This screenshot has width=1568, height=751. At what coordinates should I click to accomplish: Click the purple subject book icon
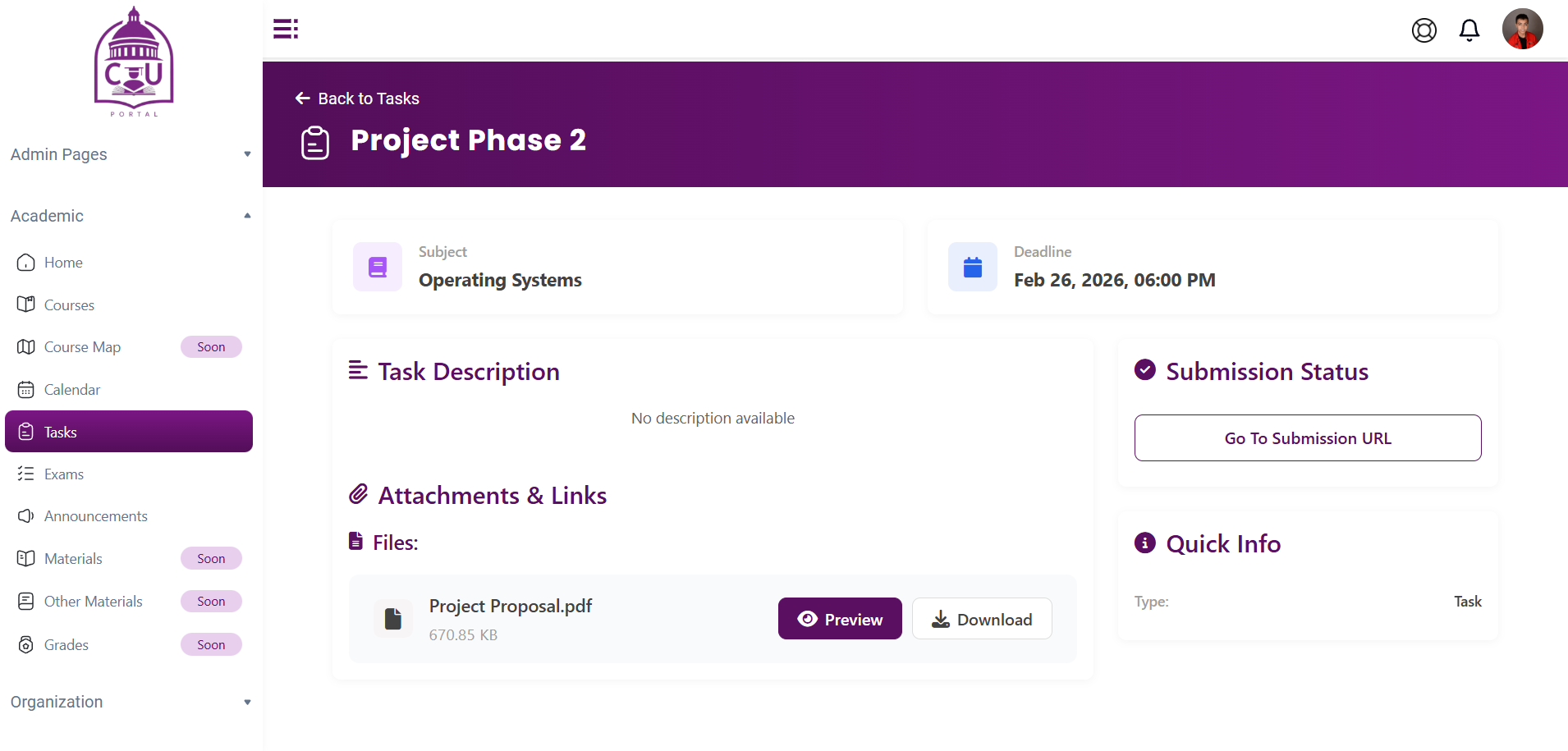coord(378,267)
